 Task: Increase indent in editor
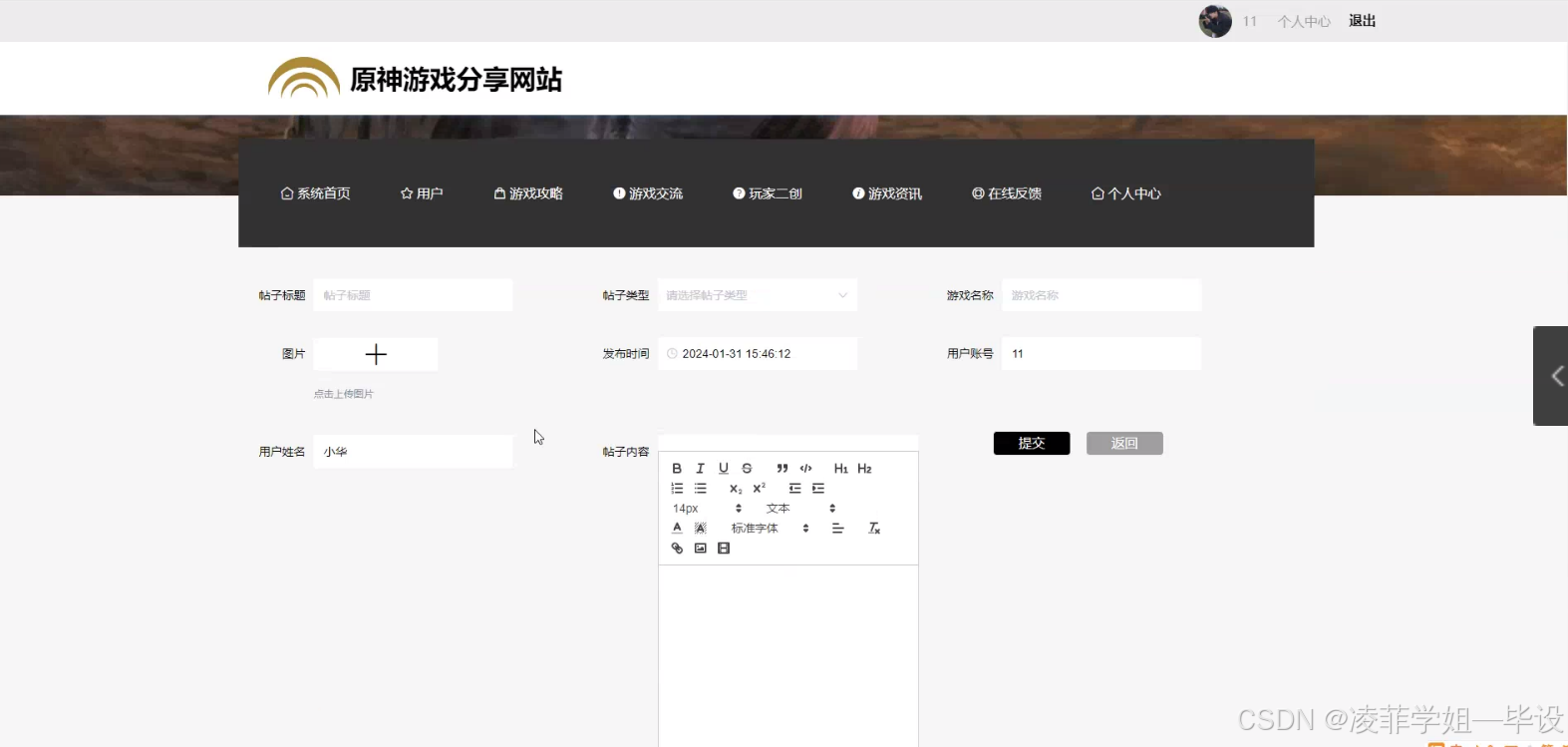(x=817, y=489)
